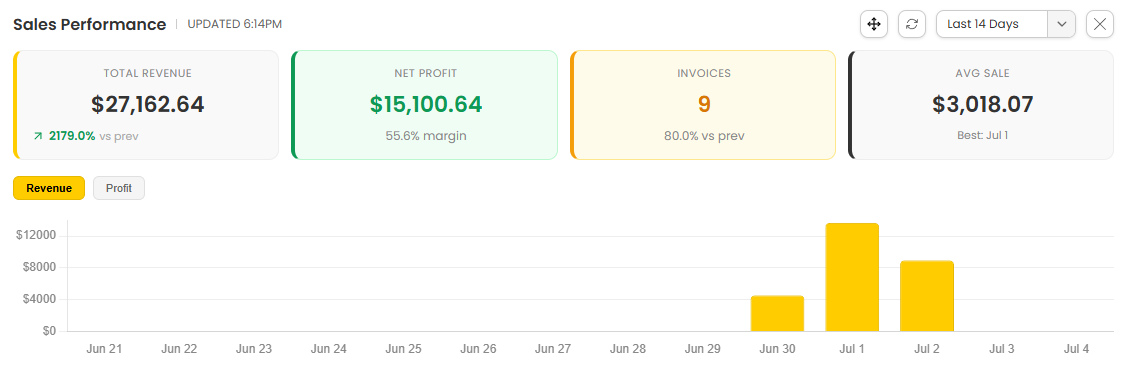Click the Jul 1 revenue bar

(852, 277)
